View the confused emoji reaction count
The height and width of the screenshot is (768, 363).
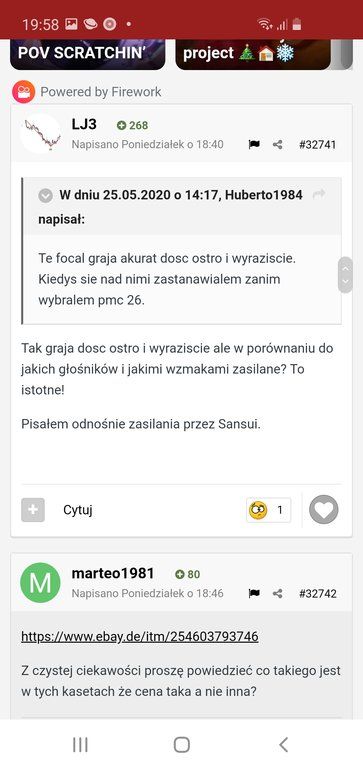click(x=268, y=510)
